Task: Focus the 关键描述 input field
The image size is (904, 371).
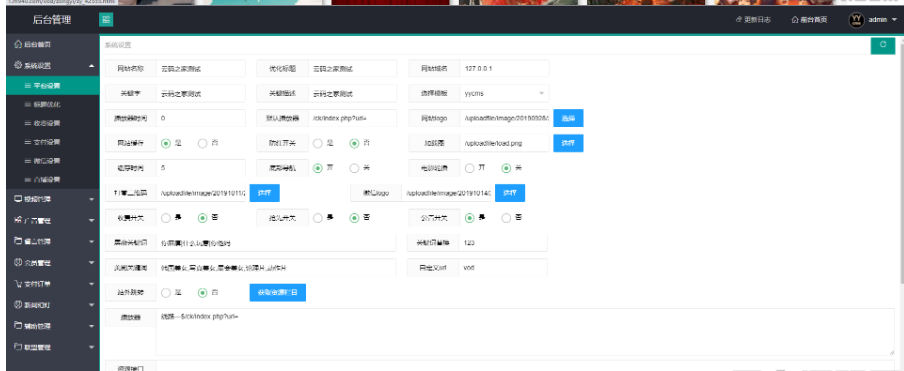Action: (352, 93)
